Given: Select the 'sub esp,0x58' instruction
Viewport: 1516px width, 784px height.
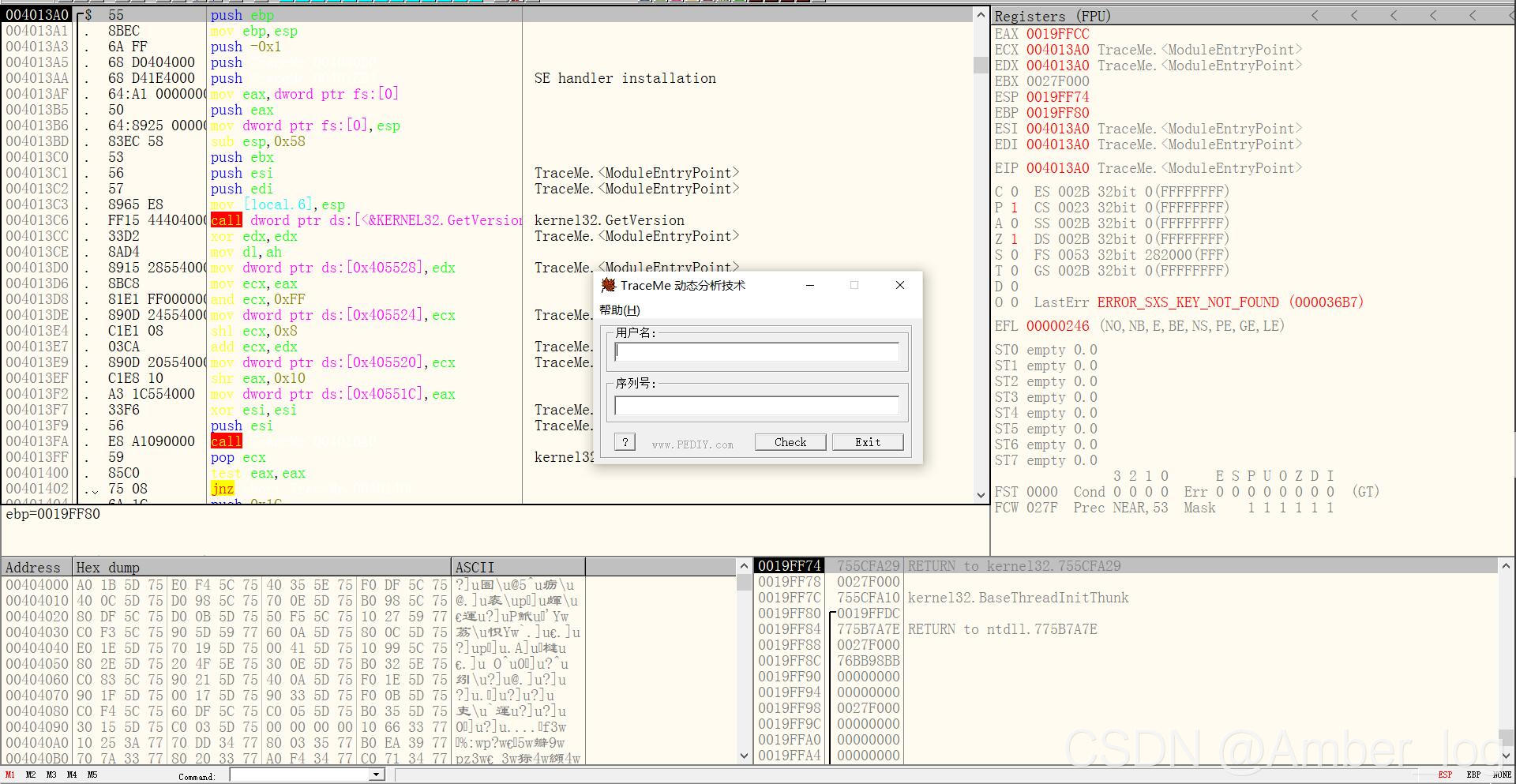Looking at the screenshot, I should (x=257, y=141).
